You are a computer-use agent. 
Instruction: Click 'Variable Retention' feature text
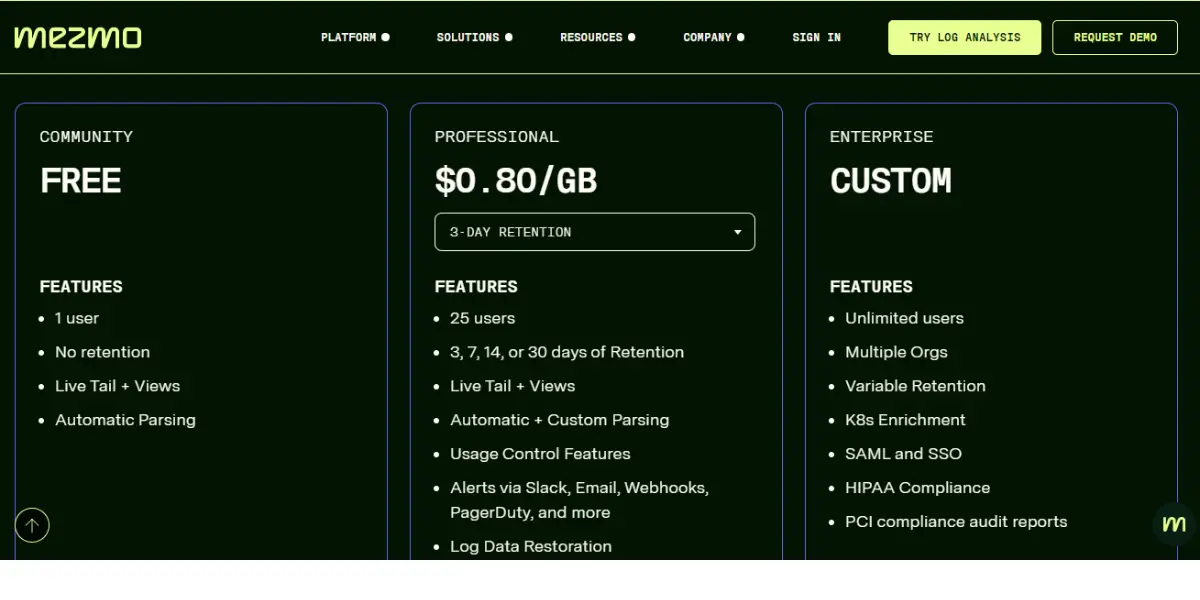pyautogui.click(x=916, y=386)
